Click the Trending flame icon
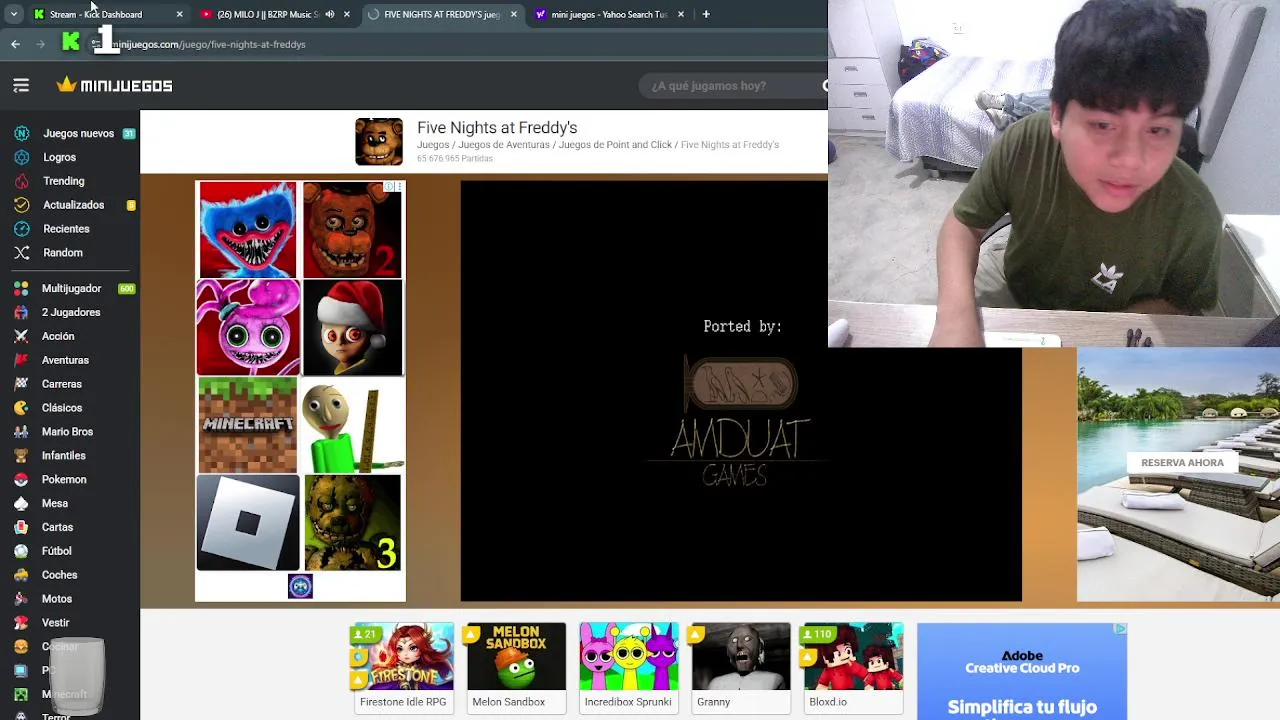Viewport: 1280px width, 720px height. (21, 181)
